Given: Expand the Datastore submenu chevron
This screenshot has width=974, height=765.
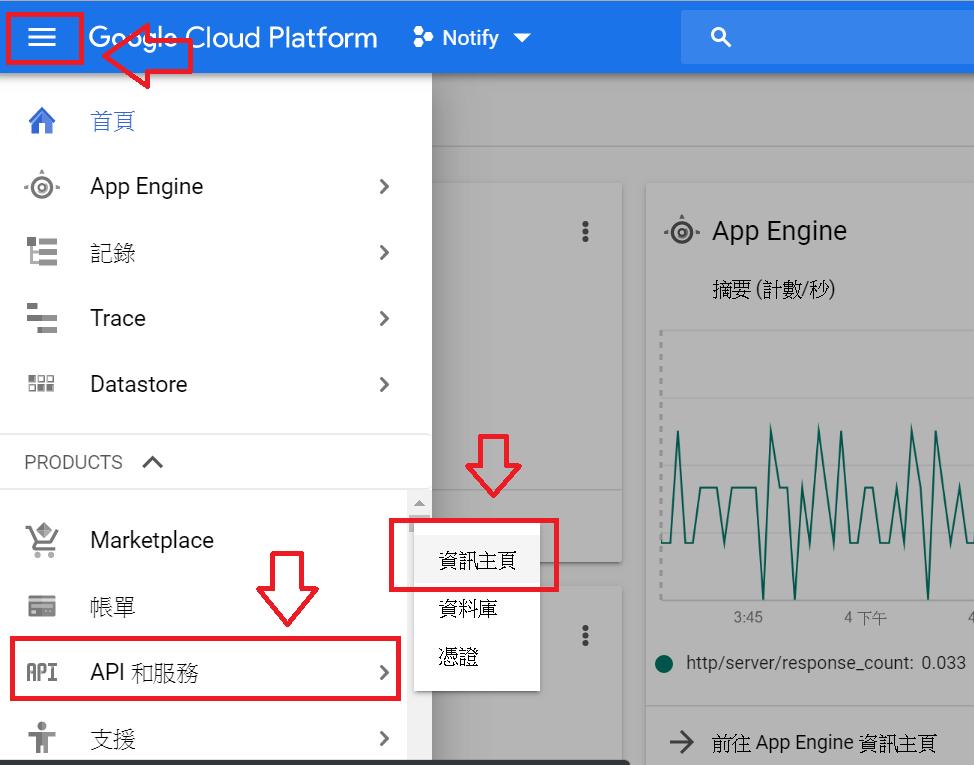Looking at the screenshot, I should [x=385, y=384].
